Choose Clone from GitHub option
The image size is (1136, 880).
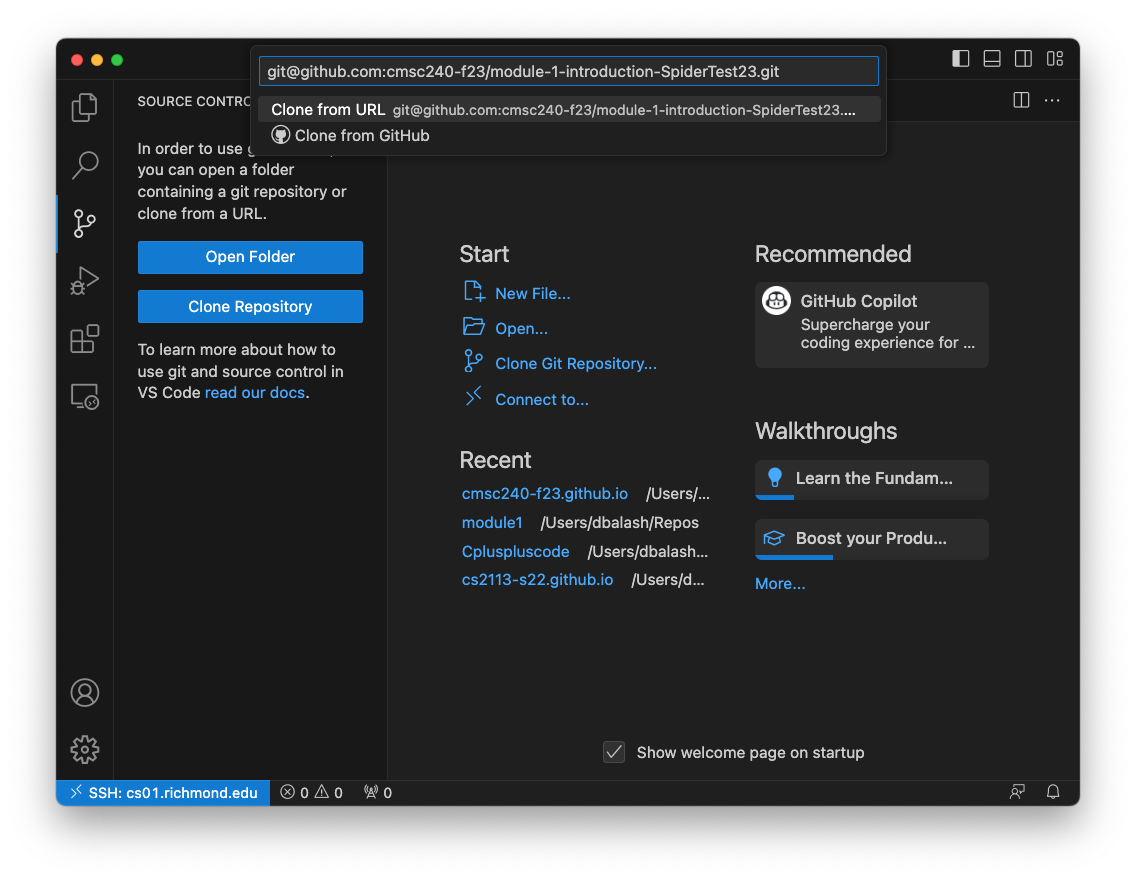pos(361,135)
